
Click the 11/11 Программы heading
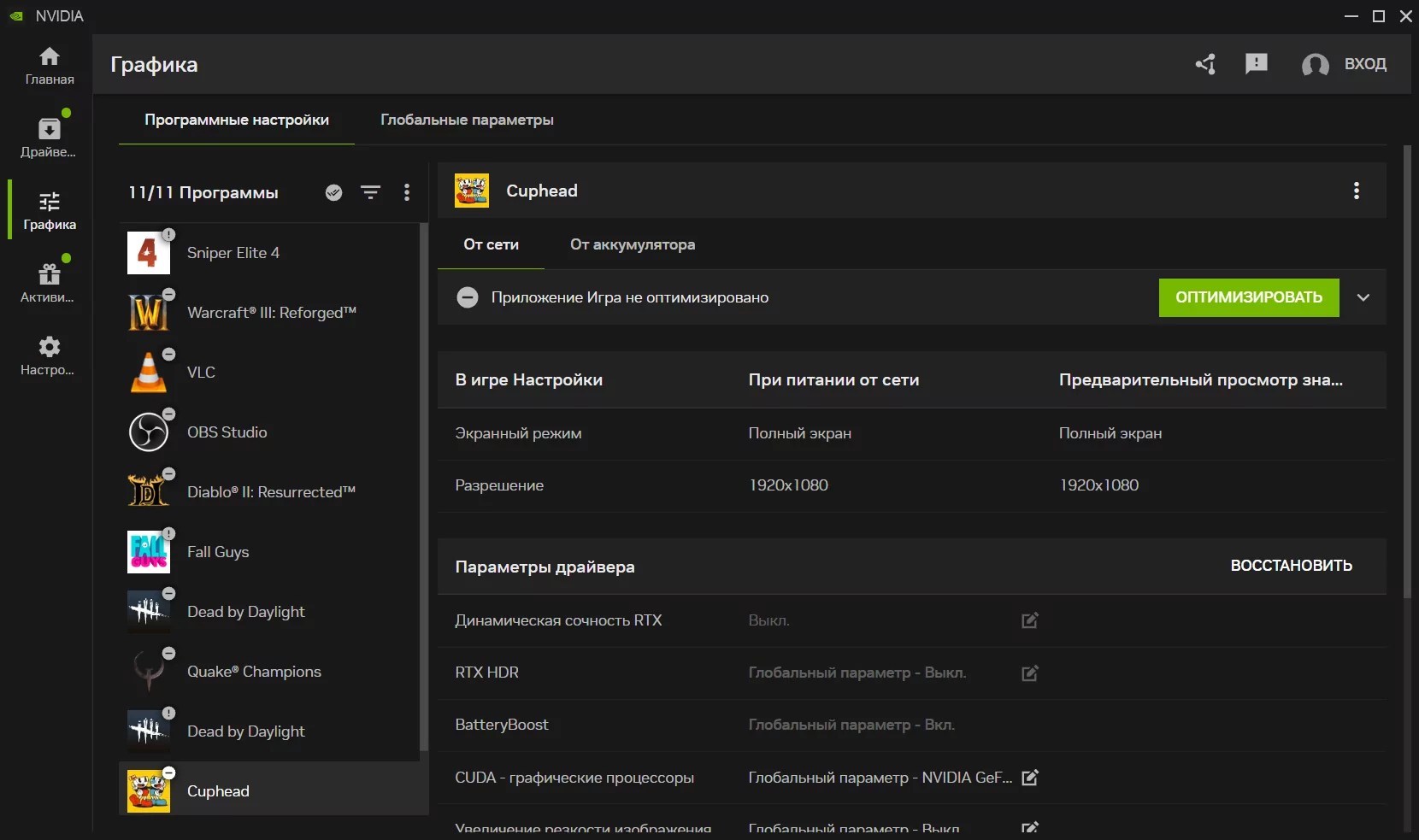point(203,193)
